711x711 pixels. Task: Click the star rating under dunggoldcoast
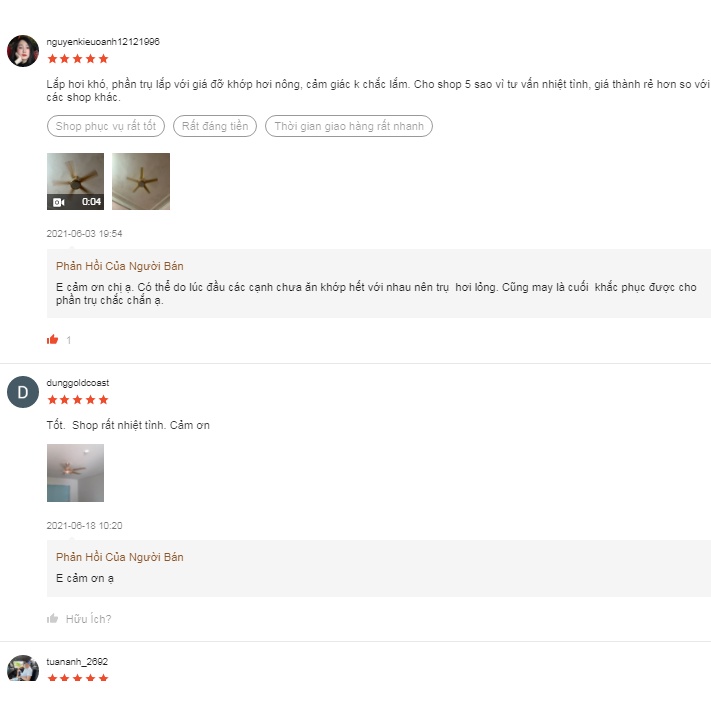tap(77, 400)
